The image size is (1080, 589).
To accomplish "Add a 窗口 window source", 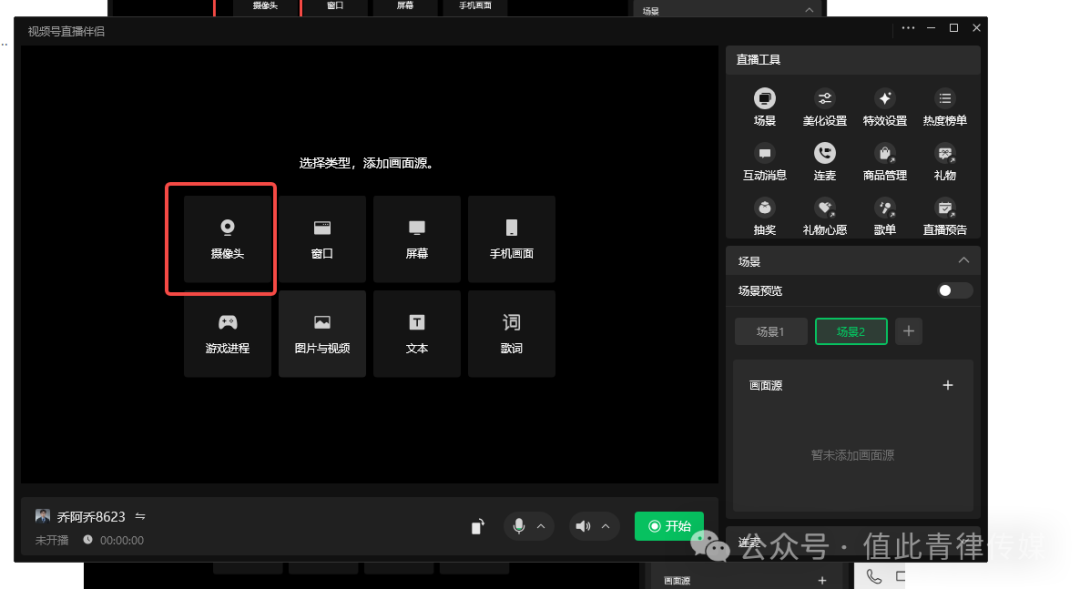I will point(322,238).
